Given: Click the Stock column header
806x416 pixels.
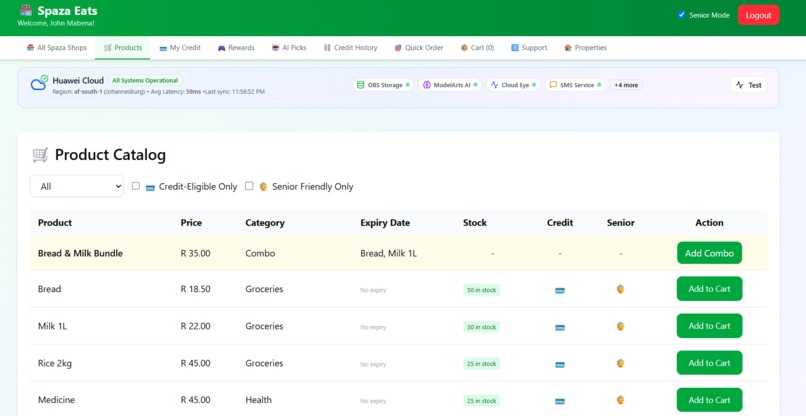Looking at the screenshot, I should (x=474, y=223).
